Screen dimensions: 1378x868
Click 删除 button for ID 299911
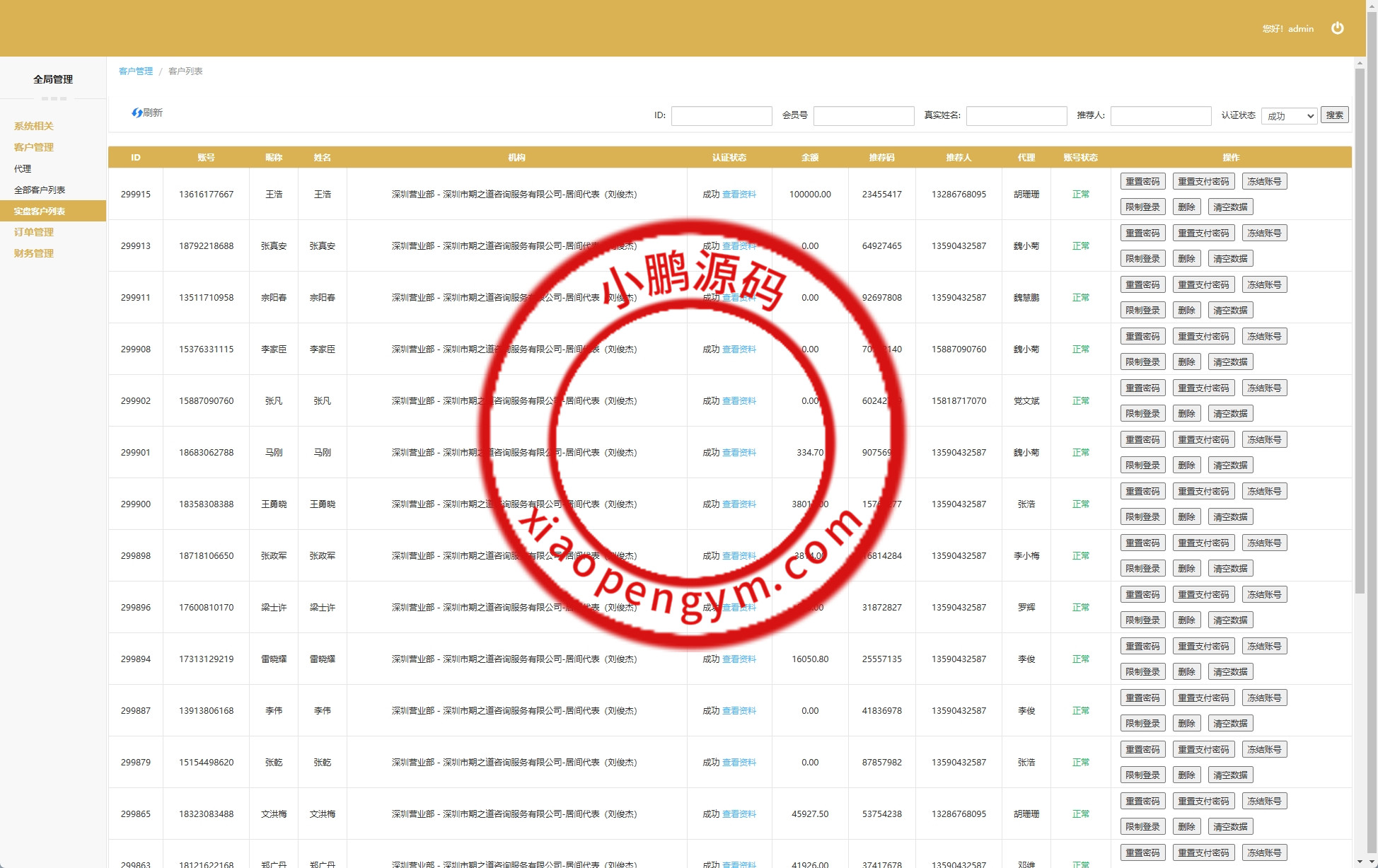(1186, 311)
